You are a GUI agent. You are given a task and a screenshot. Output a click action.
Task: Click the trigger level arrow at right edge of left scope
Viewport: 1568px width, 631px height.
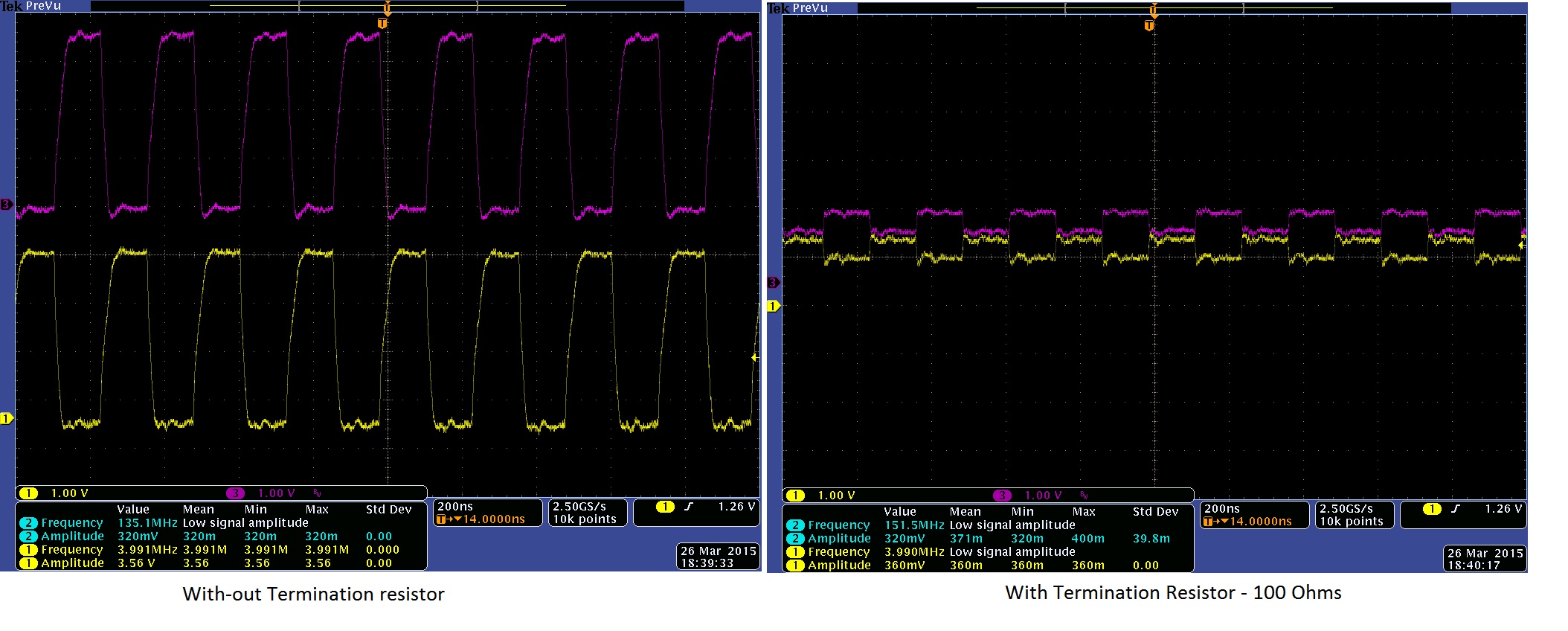(x=754, y=358)
